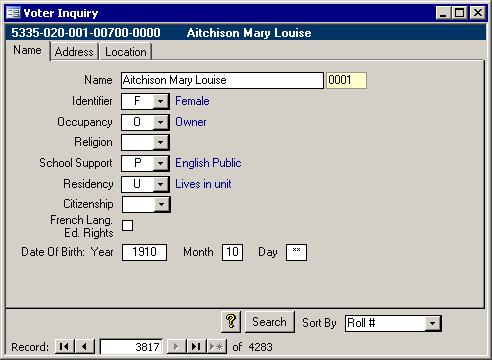Click the 'Owner' occupancy description text
This screenshot has width=492, height=360.
191,122
